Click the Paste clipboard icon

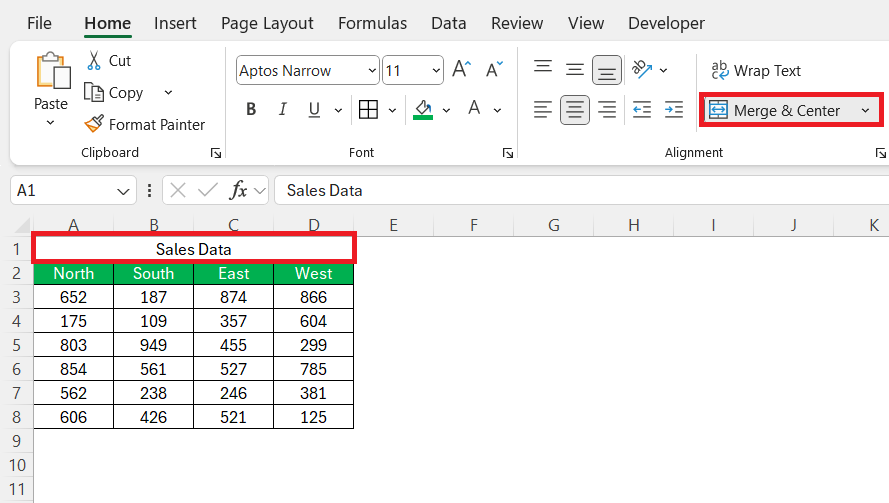tap(53, 71)
